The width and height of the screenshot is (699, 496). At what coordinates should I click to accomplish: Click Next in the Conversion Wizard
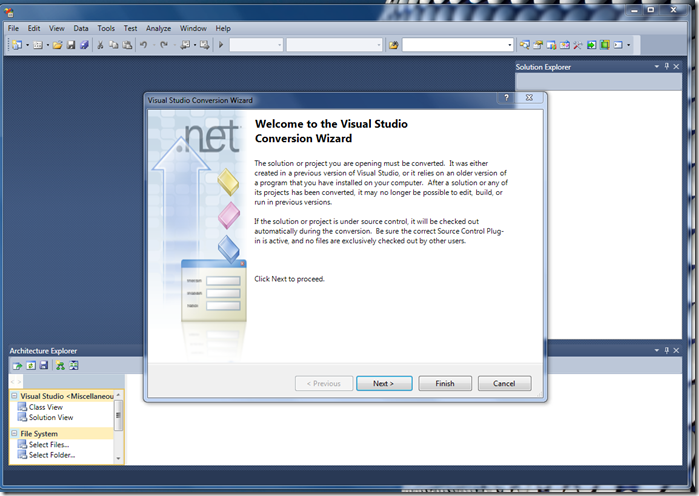[384, 383]
